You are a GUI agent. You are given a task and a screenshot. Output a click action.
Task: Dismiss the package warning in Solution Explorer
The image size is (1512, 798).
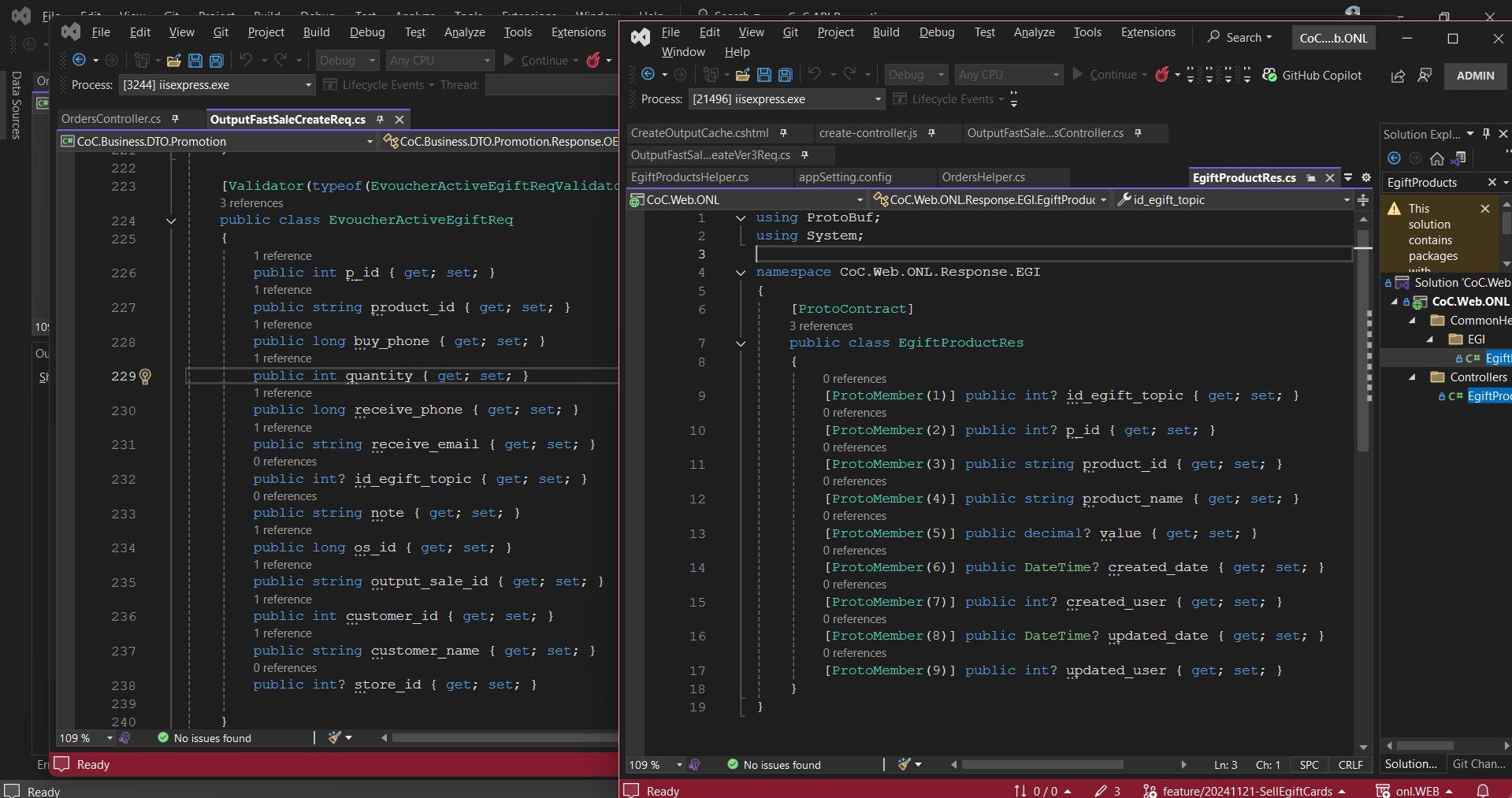click(1485, 209)
